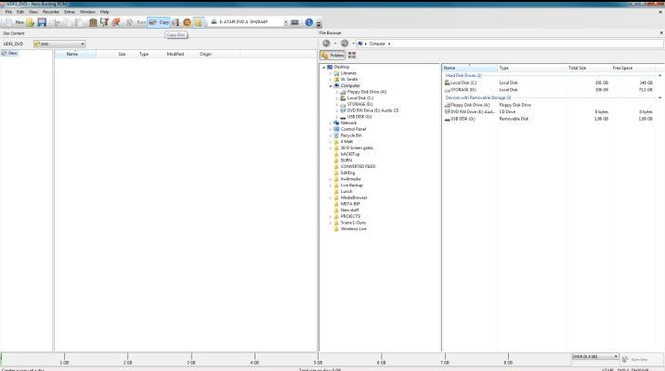This screenshot has width=665, height=371.
Task: Click the Burn toolbar button
Action: click(x=136, y=22)
